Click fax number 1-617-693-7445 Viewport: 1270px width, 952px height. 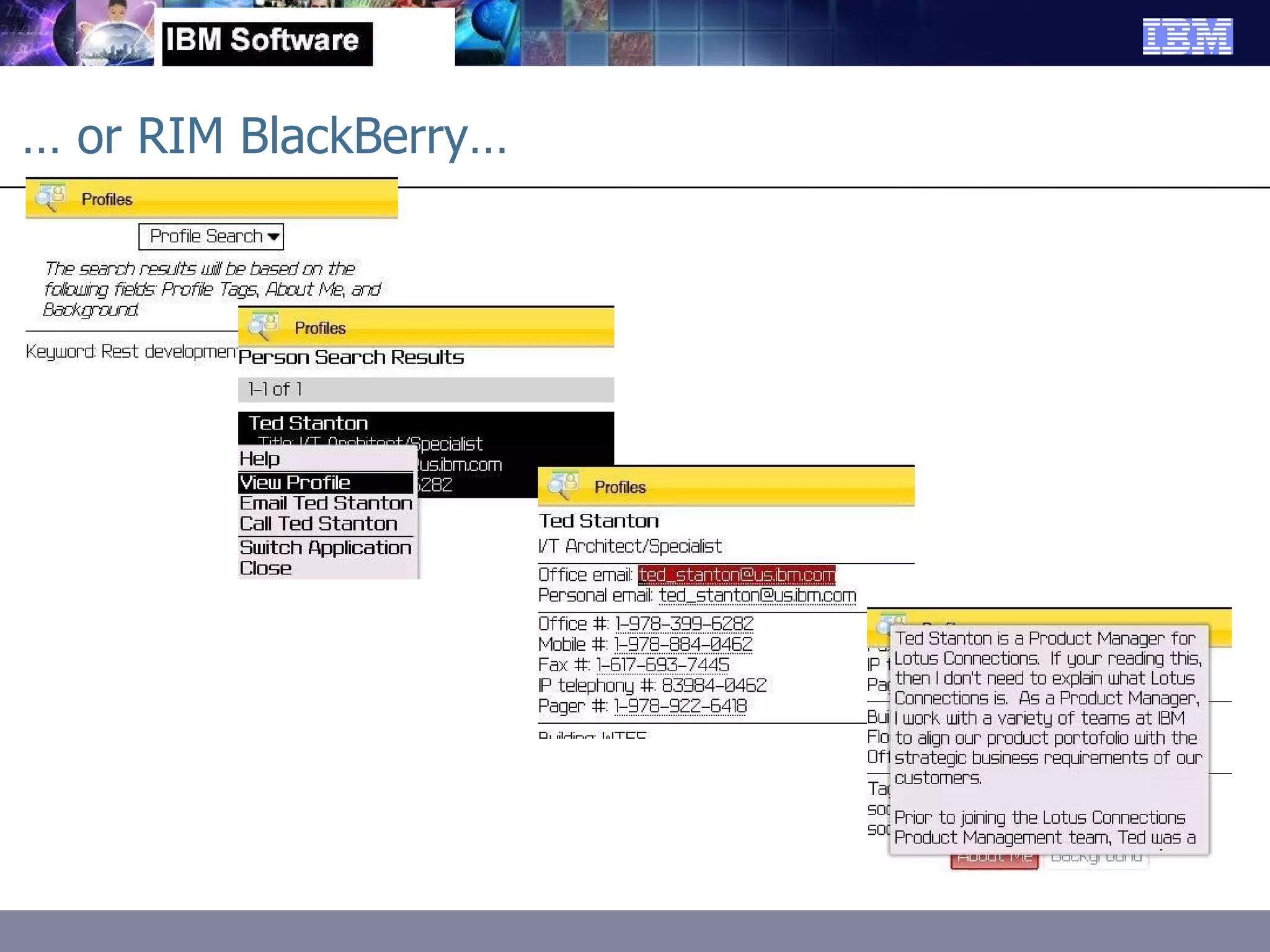662,665
